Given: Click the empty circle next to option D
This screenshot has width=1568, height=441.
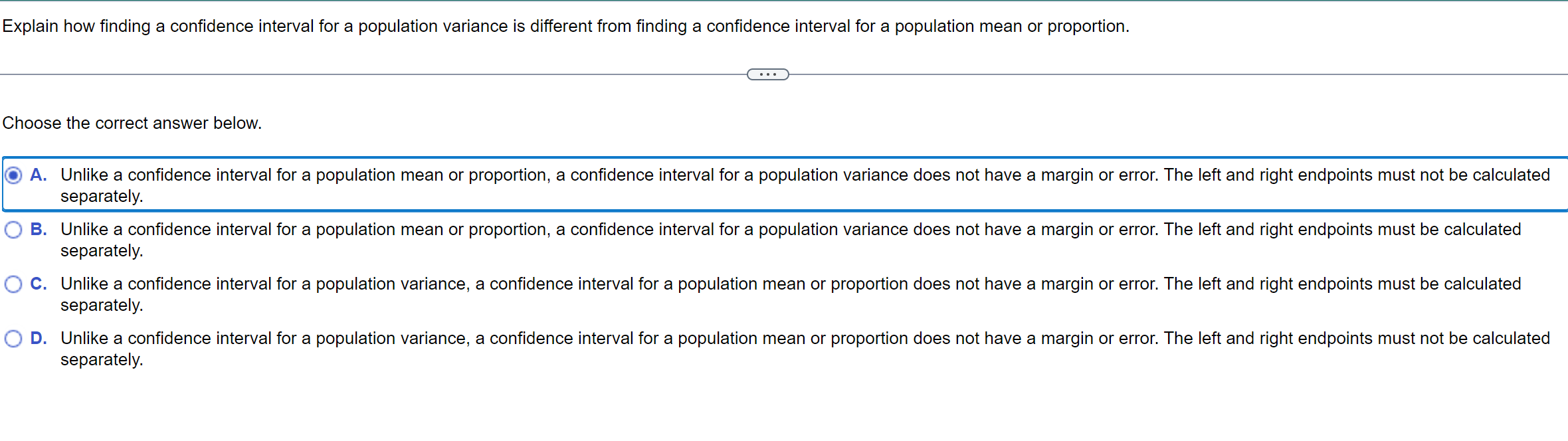Looking at the screenshot, I should (x=14, y=338).
